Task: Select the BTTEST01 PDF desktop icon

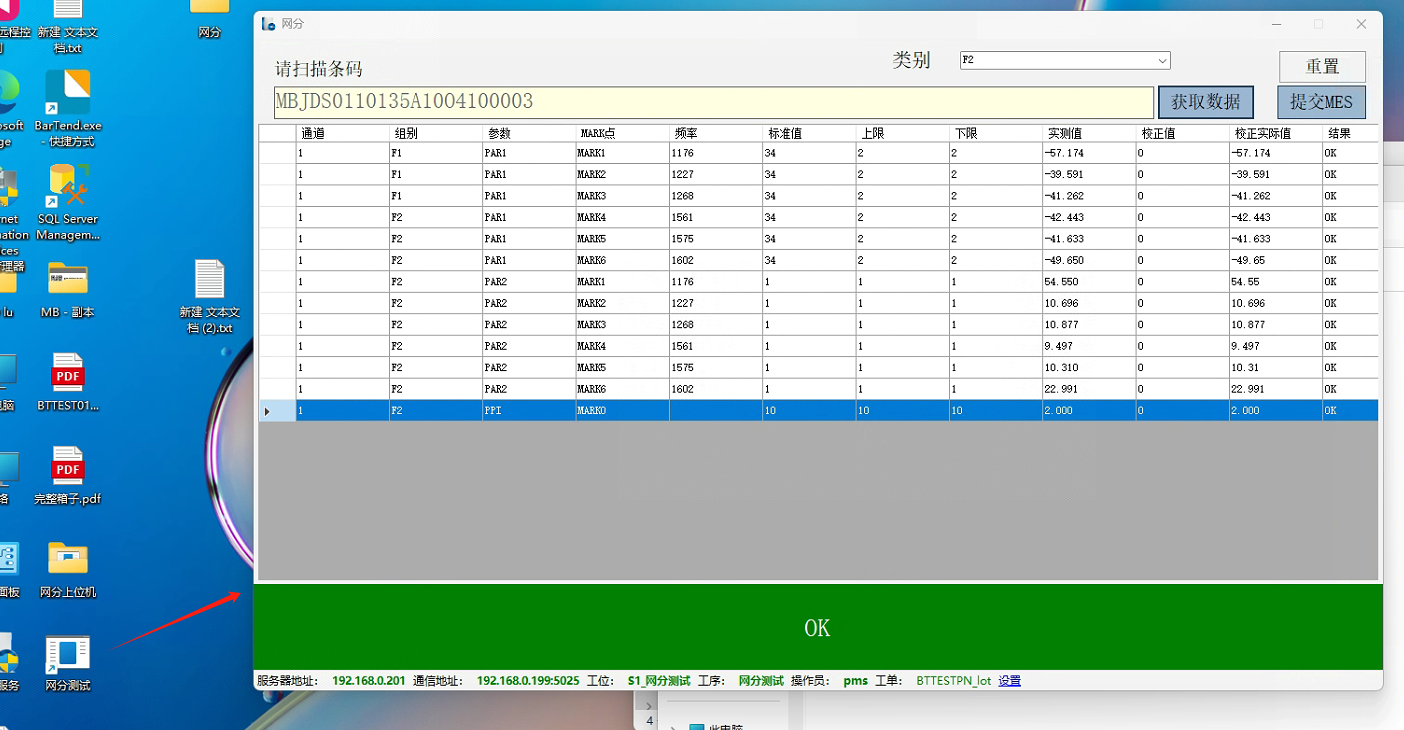Action: click(x=68, y=377)
